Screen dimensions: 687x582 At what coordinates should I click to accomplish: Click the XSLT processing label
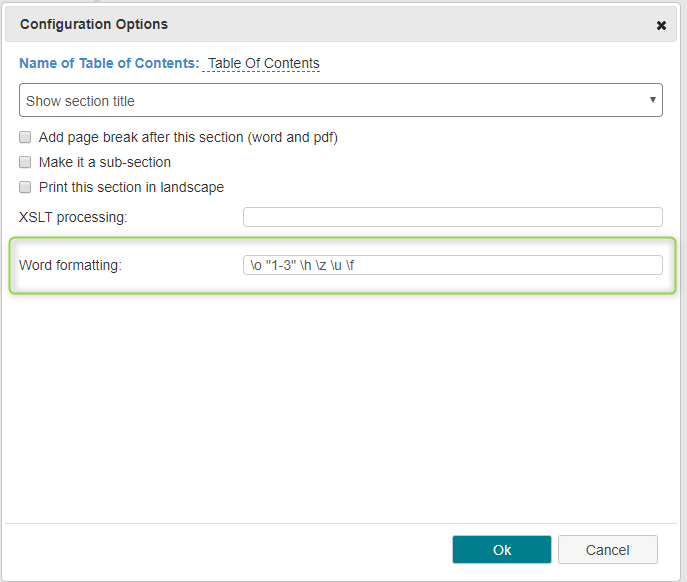[73, 217]
